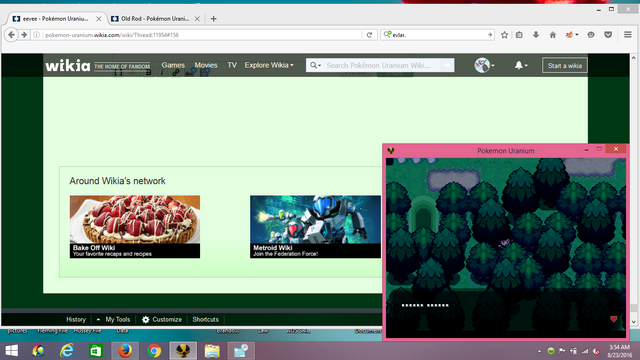Image resolution: width=640 pixels, height=360 pixels.
Task: Show hidden system tray icons arrow
Action: click(539, 351)
